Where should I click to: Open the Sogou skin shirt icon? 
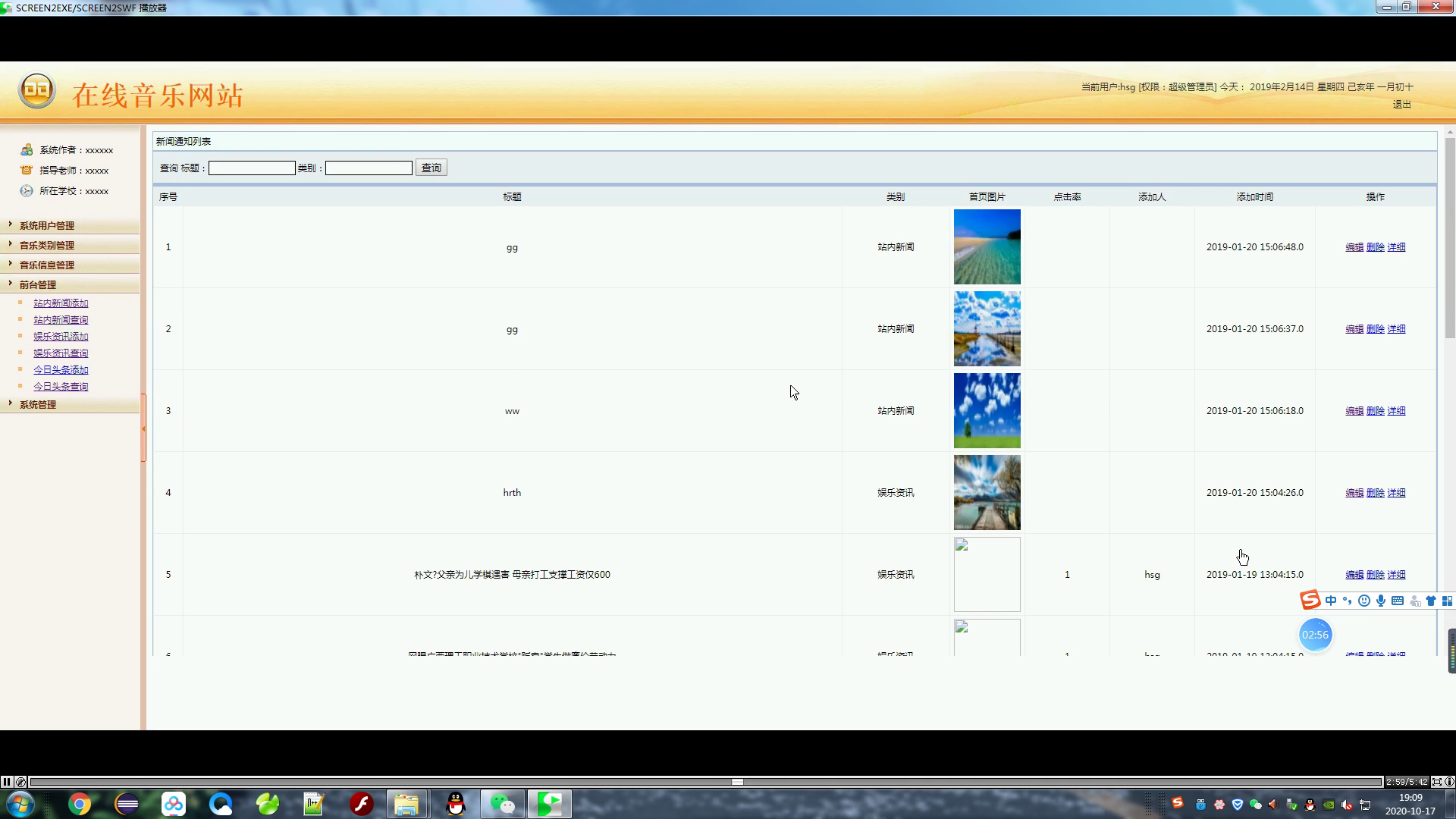point(1431,601)
